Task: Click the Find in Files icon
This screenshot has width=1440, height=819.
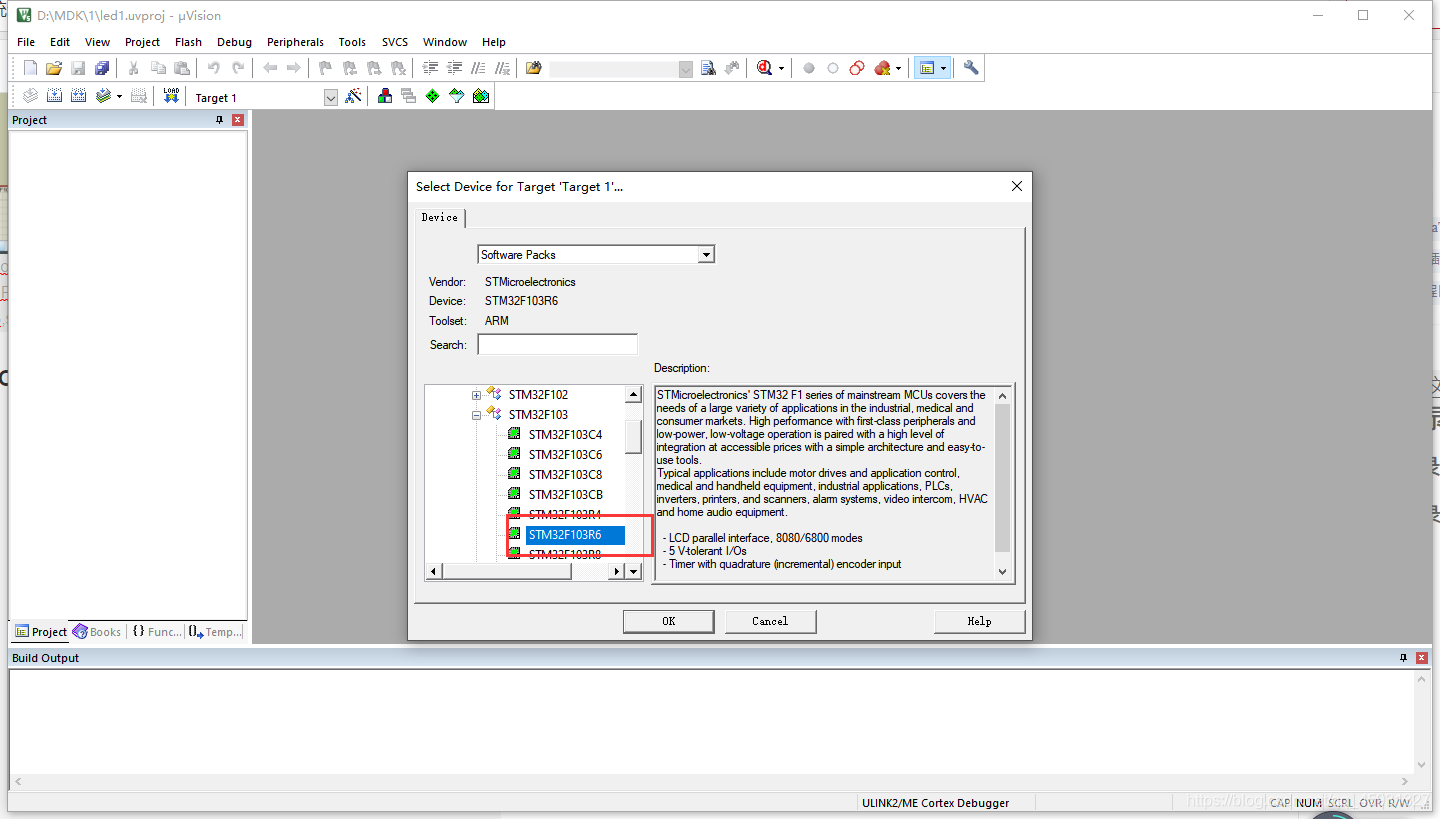Action: (x=533, y=68)
